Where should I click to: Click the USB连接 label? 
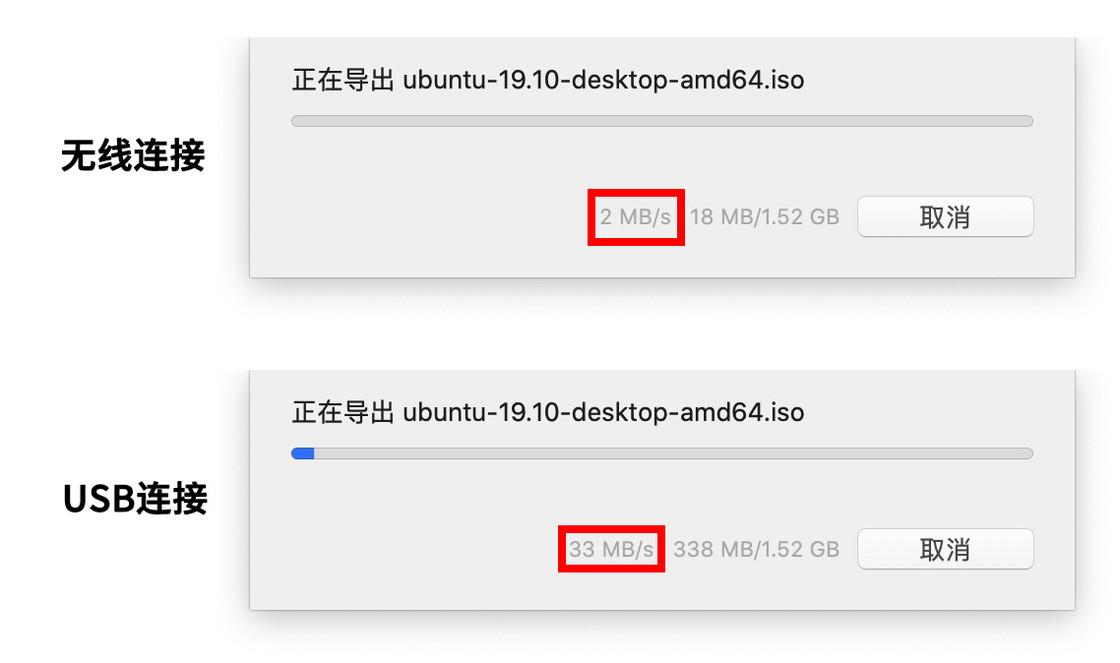[x=135, y=498]
